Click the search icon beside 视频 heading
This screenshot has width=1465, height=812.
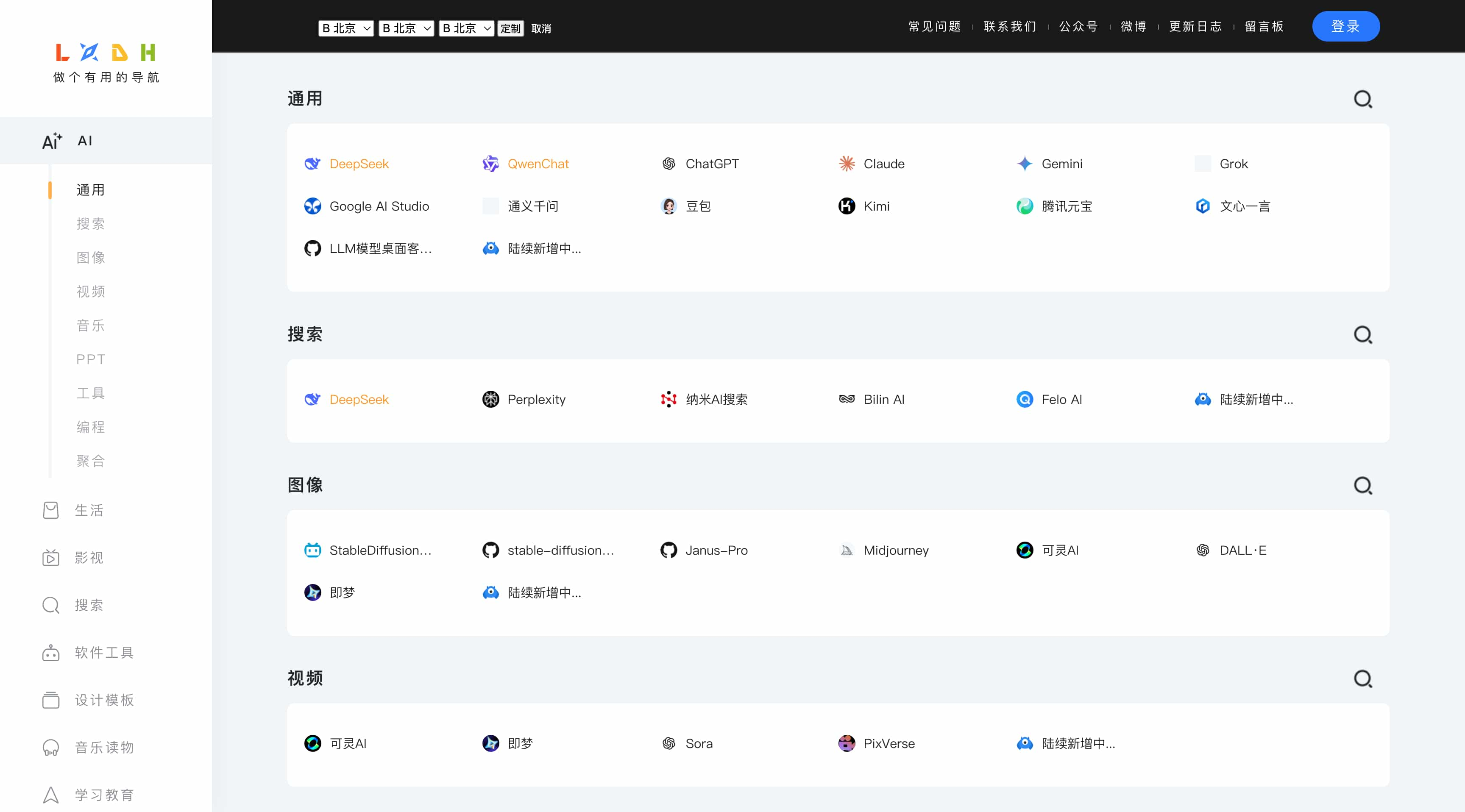tap(1363, 679)
